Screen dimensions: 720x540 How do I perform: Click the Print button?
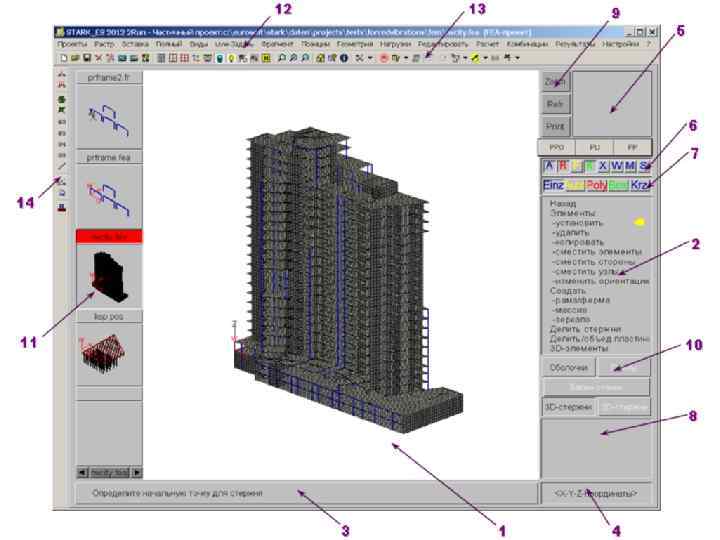pos(555,126)
